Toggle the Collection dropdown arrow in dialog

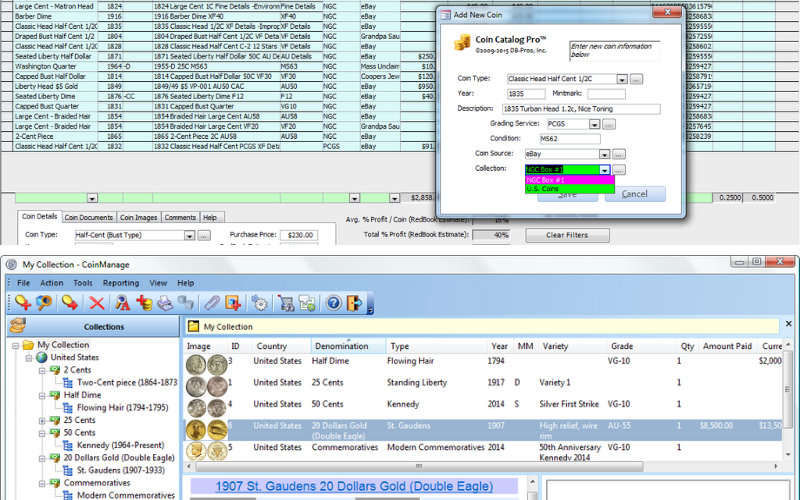click(604, 169)
